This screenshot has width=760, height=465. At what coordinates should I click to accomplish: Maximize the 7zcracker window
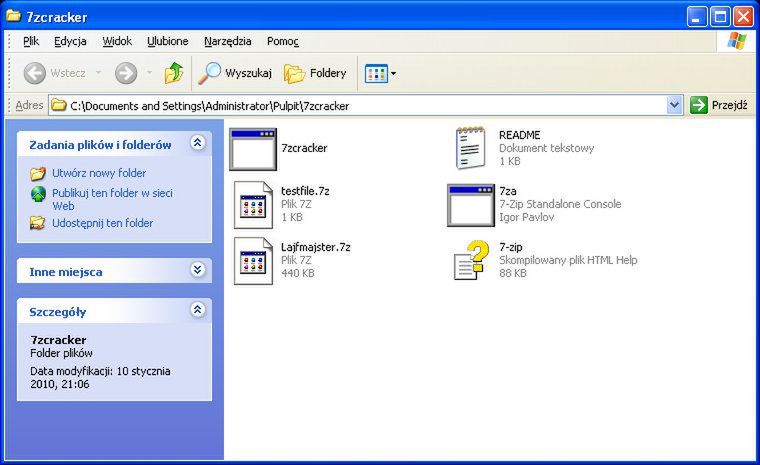pos(720,17)
